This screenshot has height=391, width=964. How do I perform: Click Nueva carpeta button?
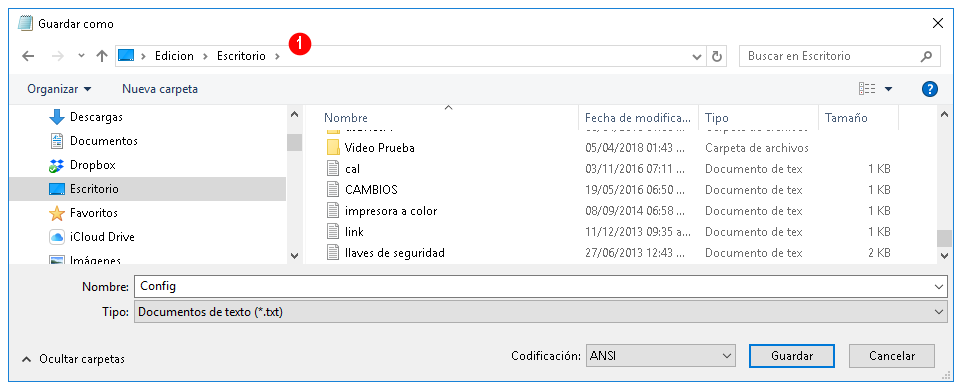point(160,89)
